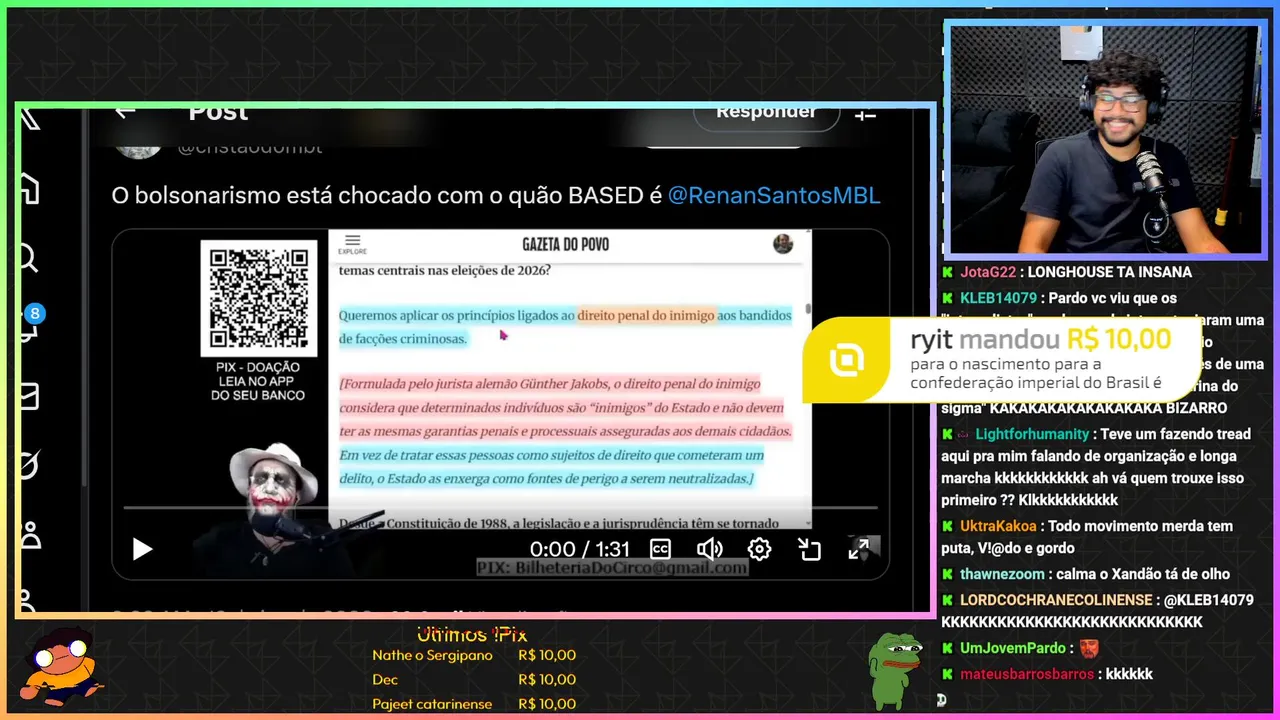Open Lightforhumanity's chat profile
Screen dimensions: 1280x720
pyautogui.click(x=1032, y=434)
